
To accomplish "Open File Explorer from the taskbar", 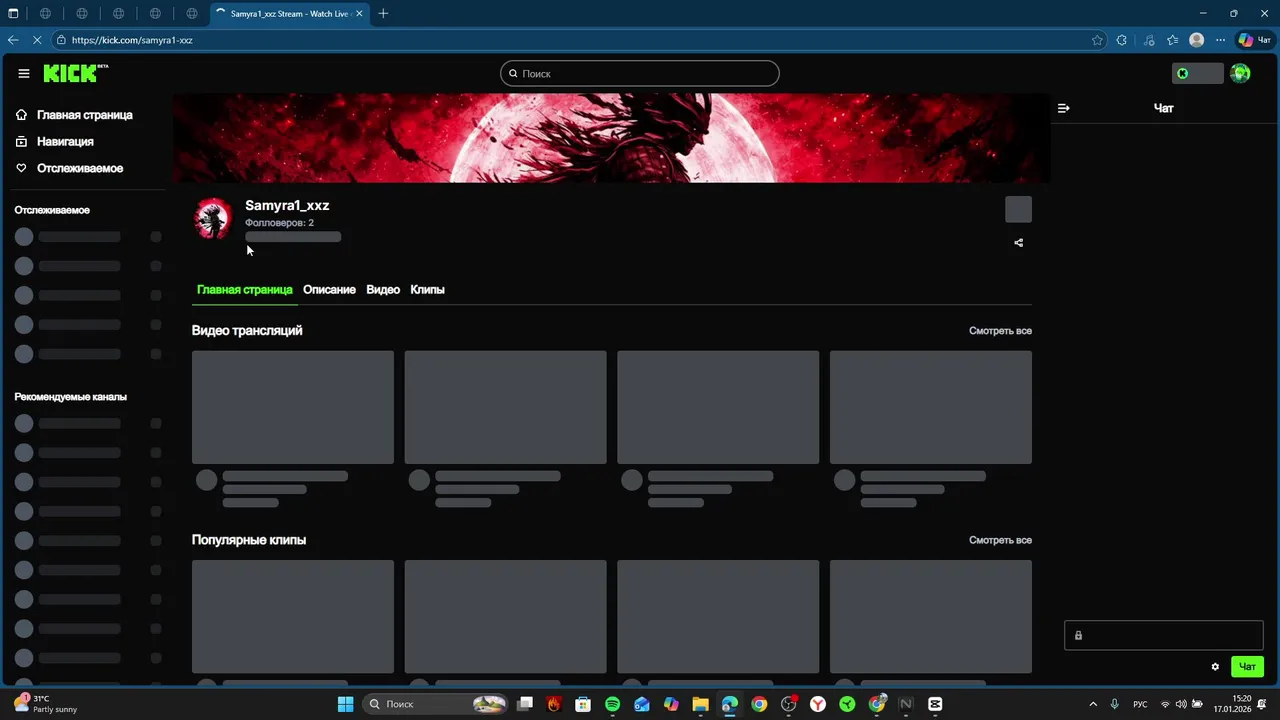I will tap(700, 704).
